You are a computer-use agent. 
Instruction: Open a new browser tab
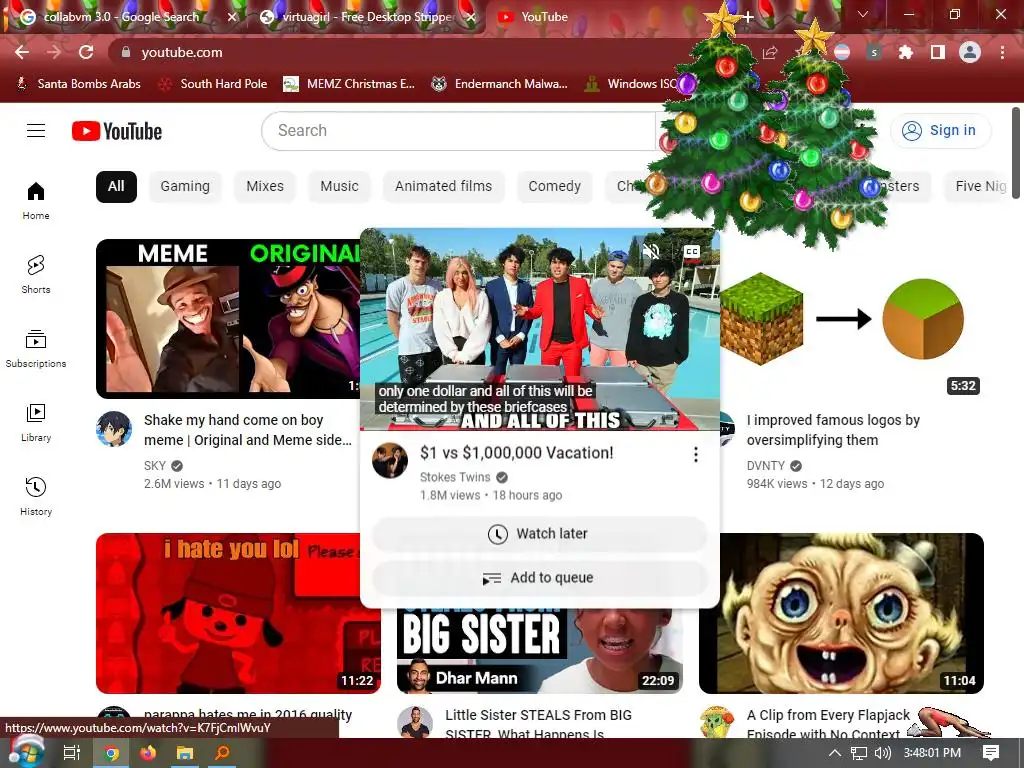[x=748, y=17]
